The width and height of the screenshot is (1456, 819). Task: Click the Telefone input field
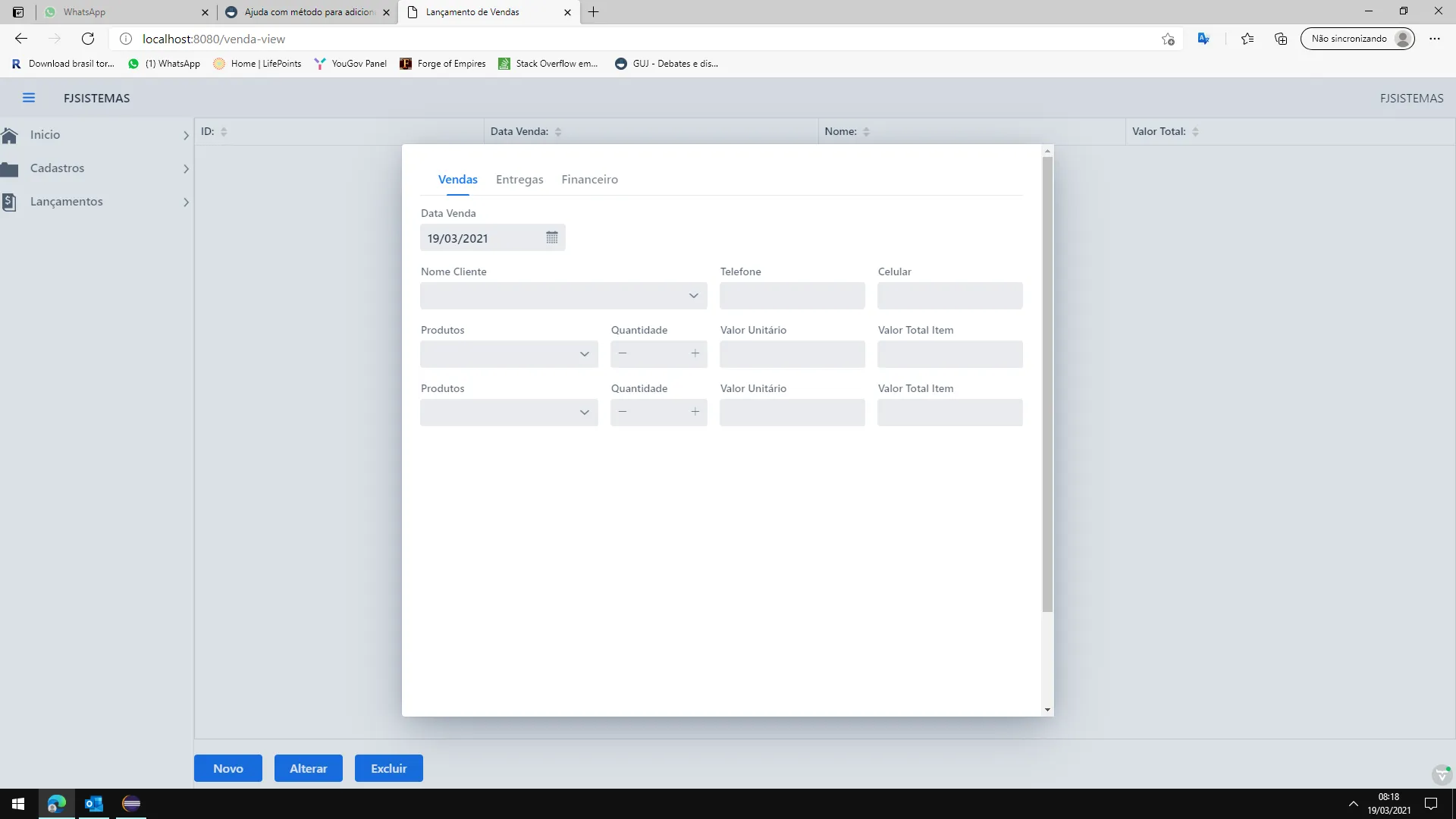[792, 296]
